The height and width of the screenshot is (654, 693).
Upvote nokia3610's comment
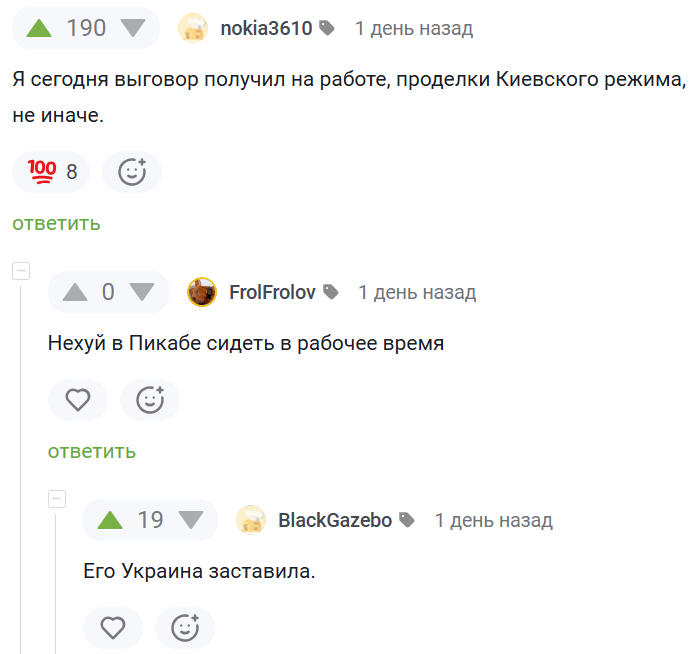[38, 28]
